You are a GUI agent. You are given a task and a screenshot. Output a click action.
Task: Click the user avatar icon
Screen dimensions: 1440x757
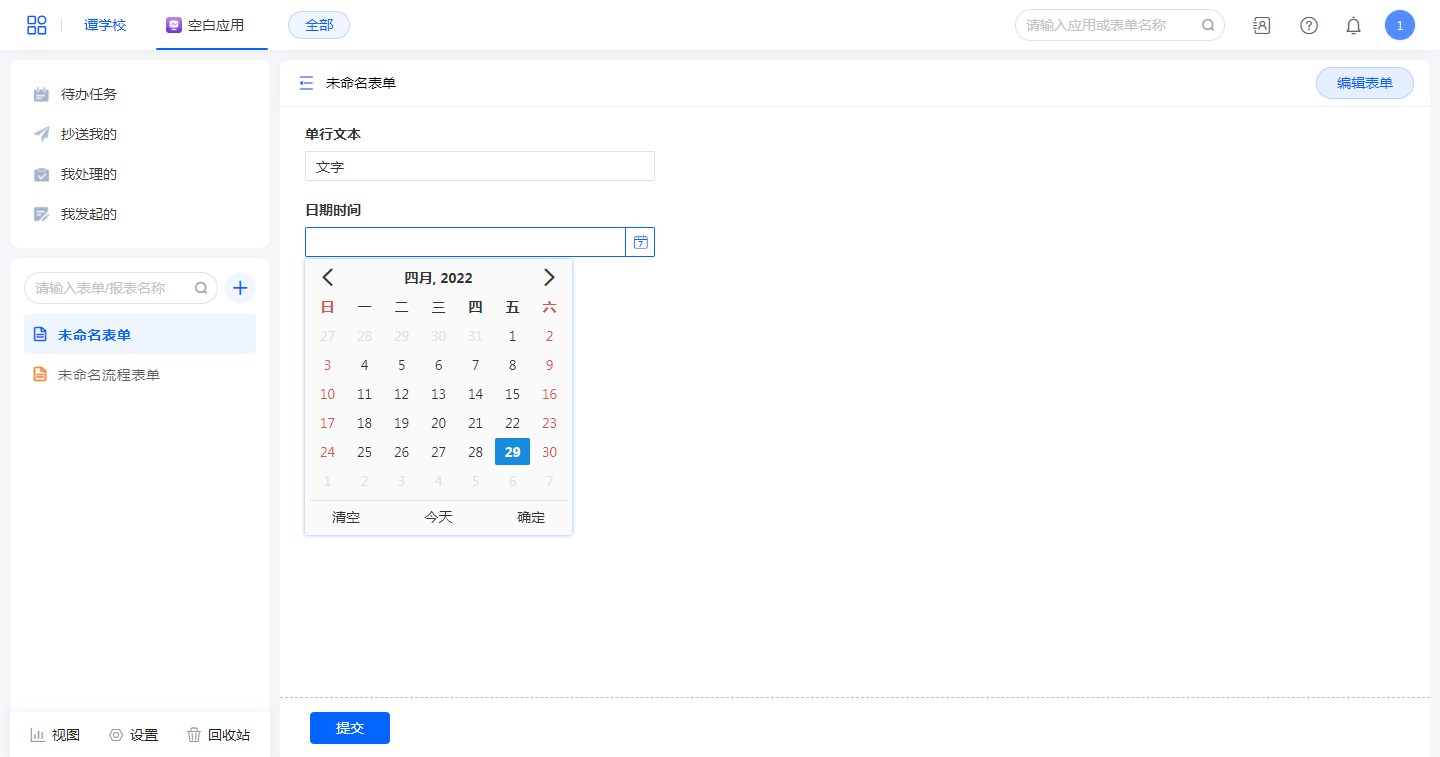coord(1399,26)
